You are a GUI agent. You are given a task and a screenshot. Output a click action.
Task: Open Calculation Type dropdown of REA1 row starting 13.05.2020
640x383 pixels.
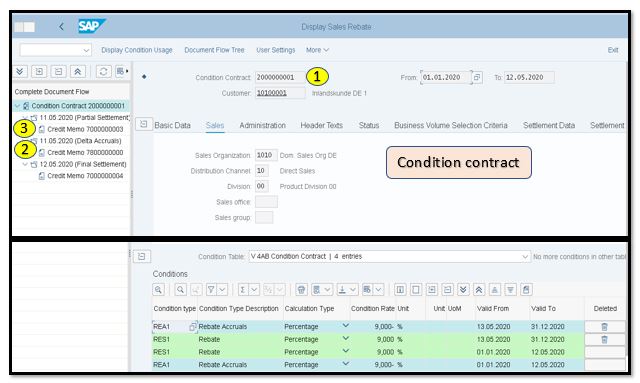346,326
